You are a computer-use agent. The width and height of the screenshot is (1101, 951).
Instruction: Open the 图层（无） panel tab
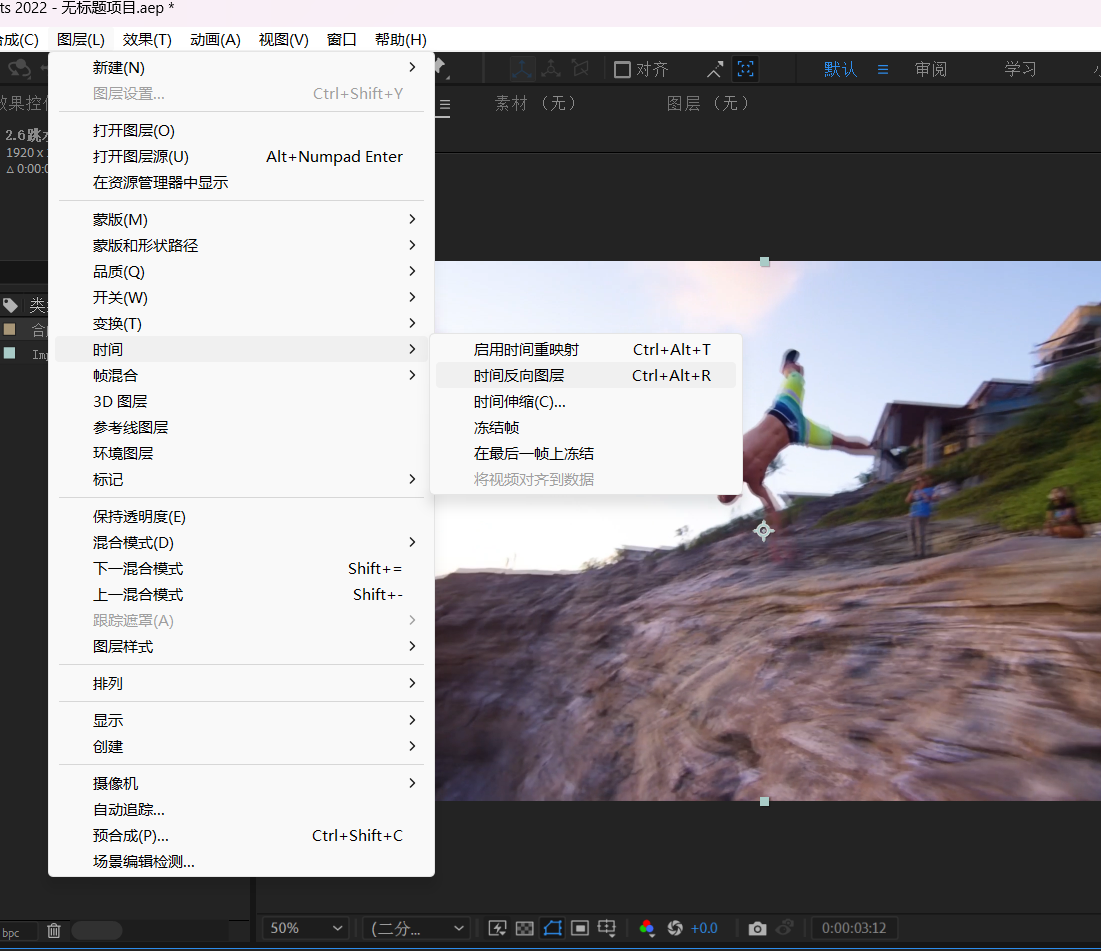pyautogui.click(x=708, y=104)
